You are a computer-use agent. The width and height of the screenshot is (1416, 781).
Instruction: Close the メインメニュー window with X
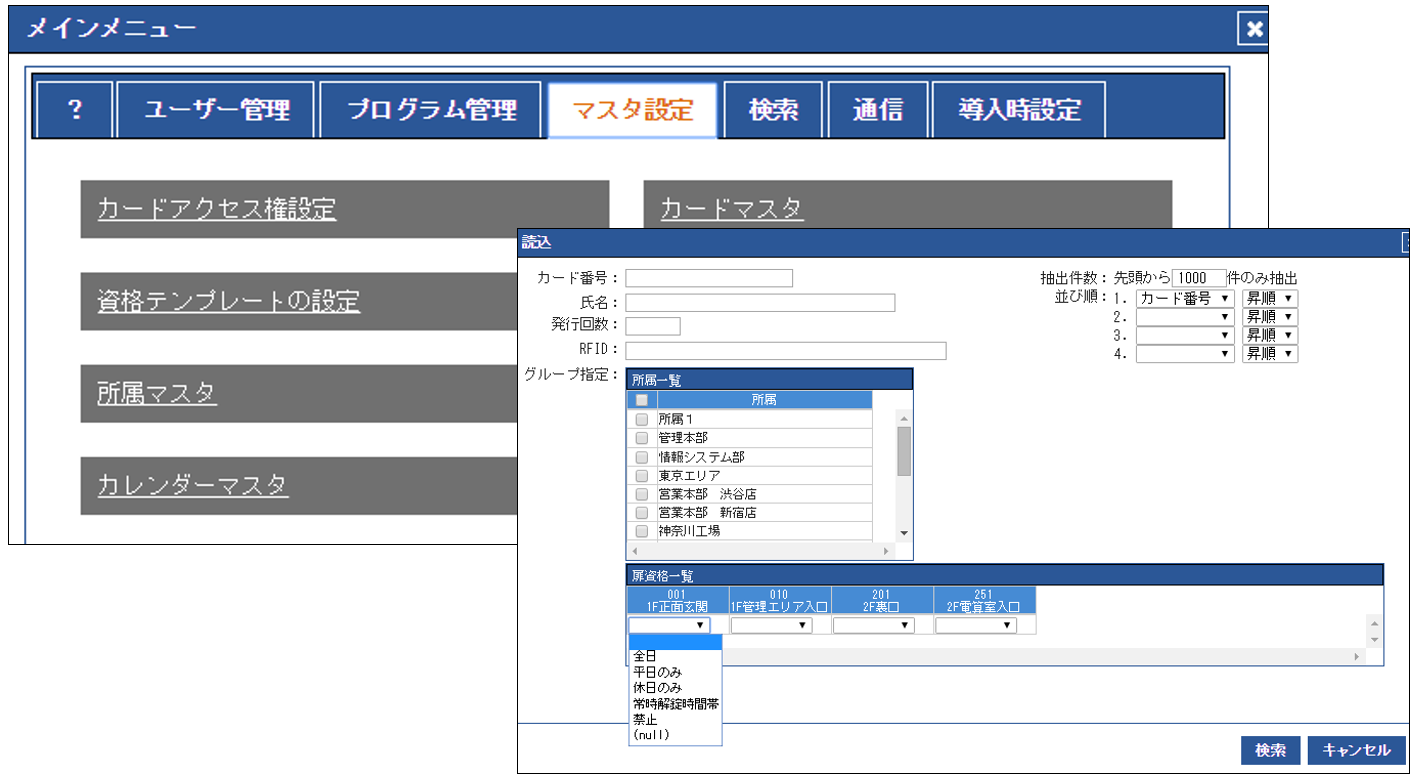point(1253,29)
